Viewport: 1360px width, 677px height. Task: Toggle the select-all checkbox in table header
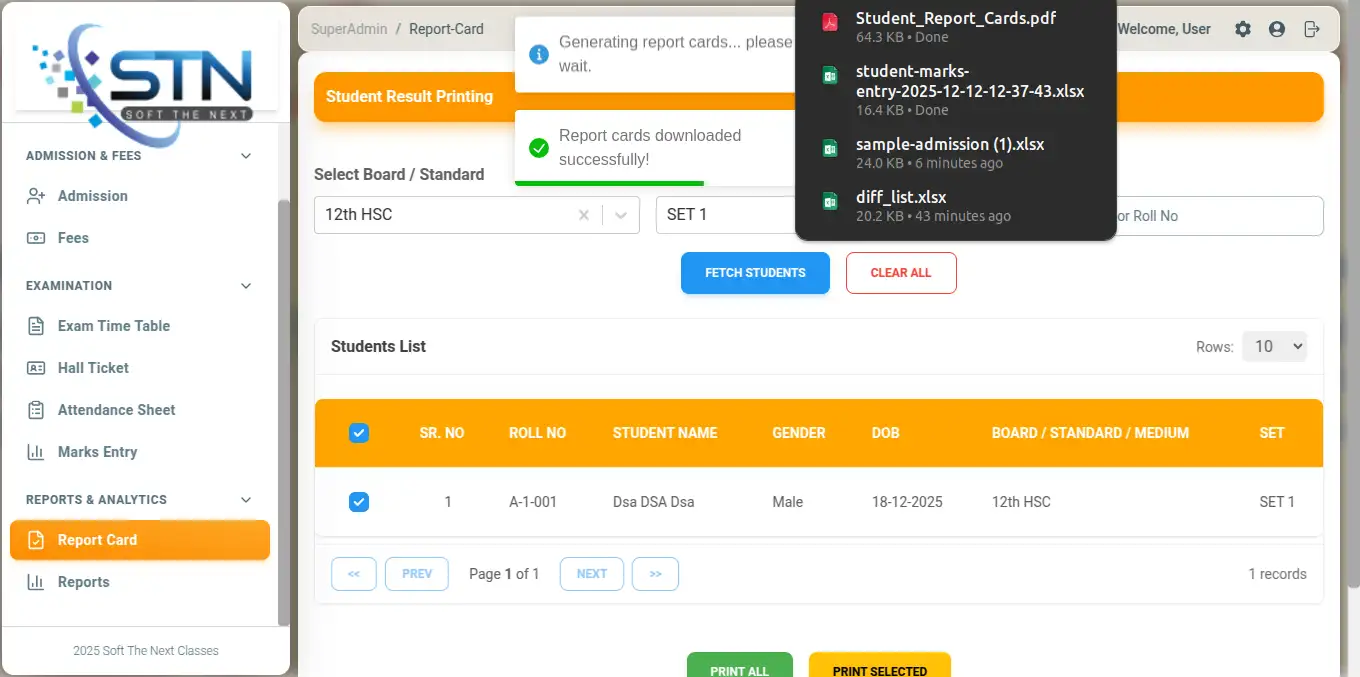359,433
